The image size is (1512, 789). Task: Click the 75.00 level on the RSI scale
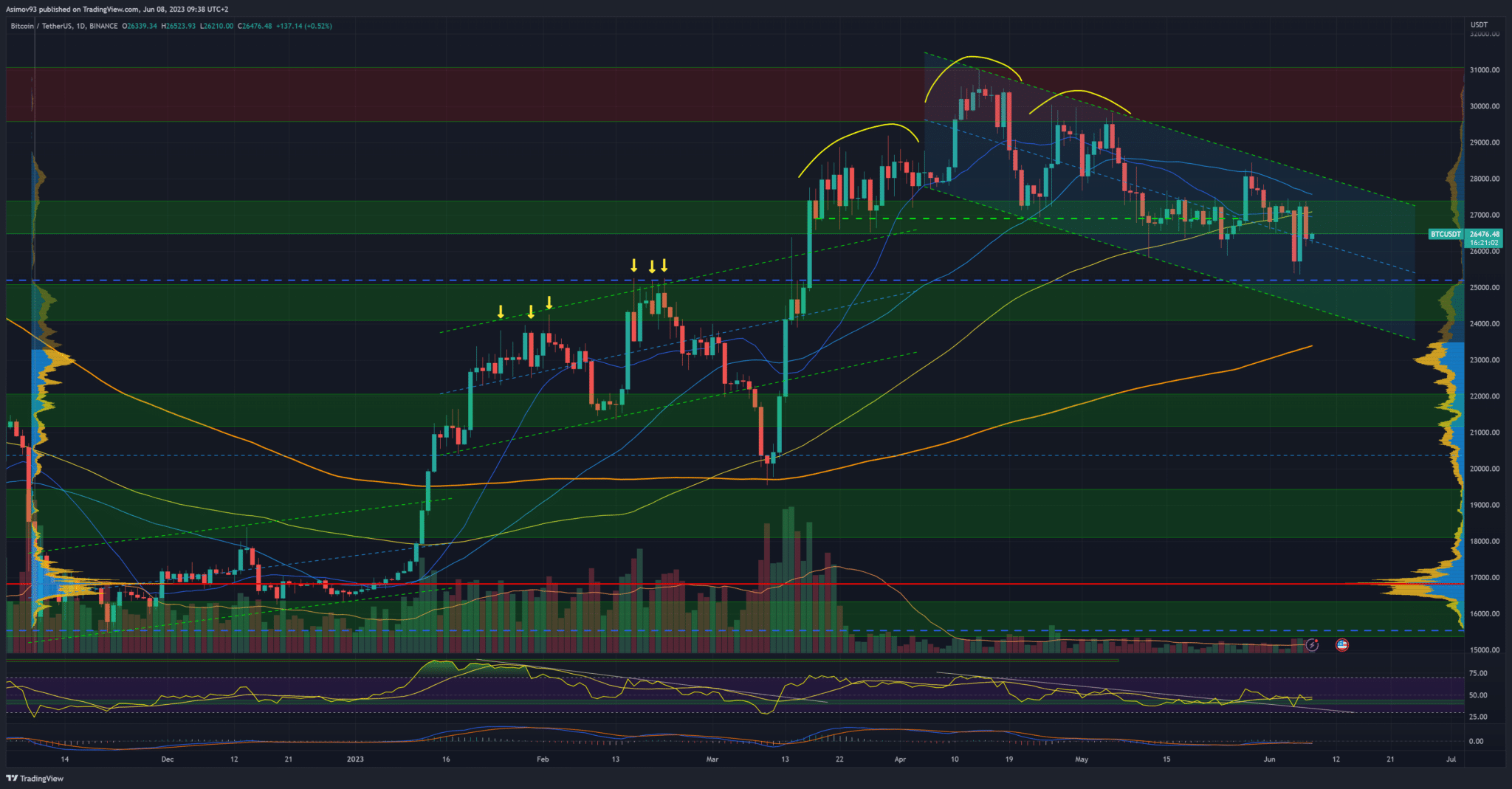click(x=1478, y=674)
